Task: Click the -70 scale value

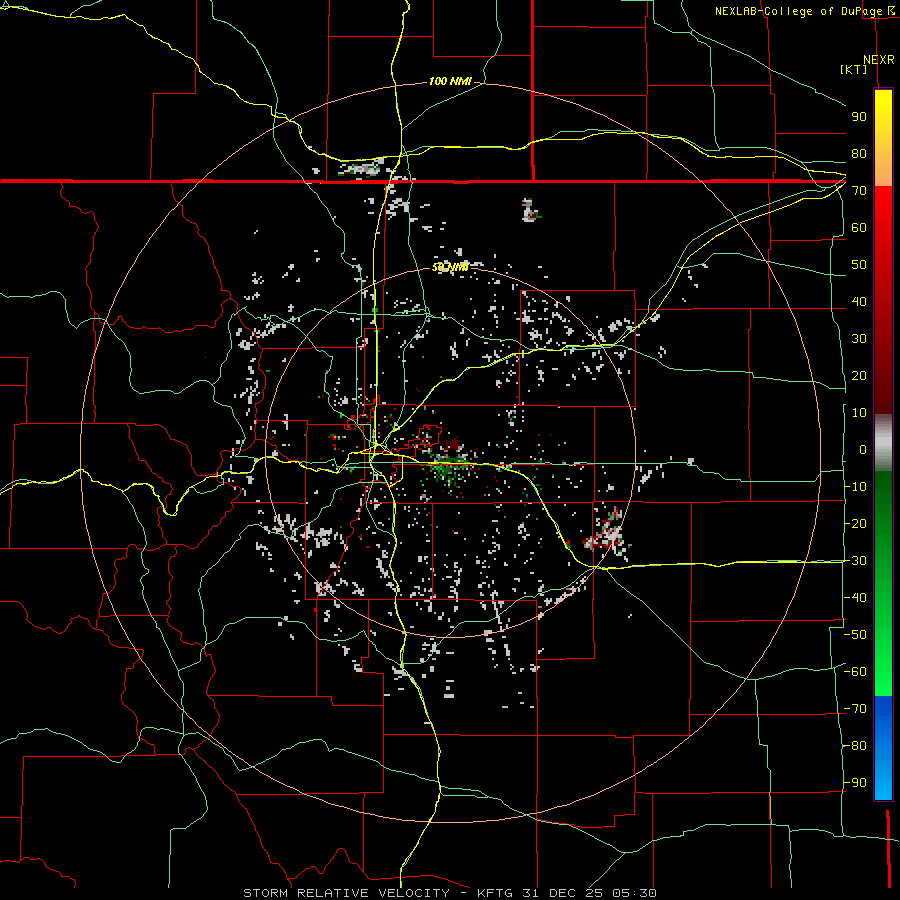Action: pos(855,709)
